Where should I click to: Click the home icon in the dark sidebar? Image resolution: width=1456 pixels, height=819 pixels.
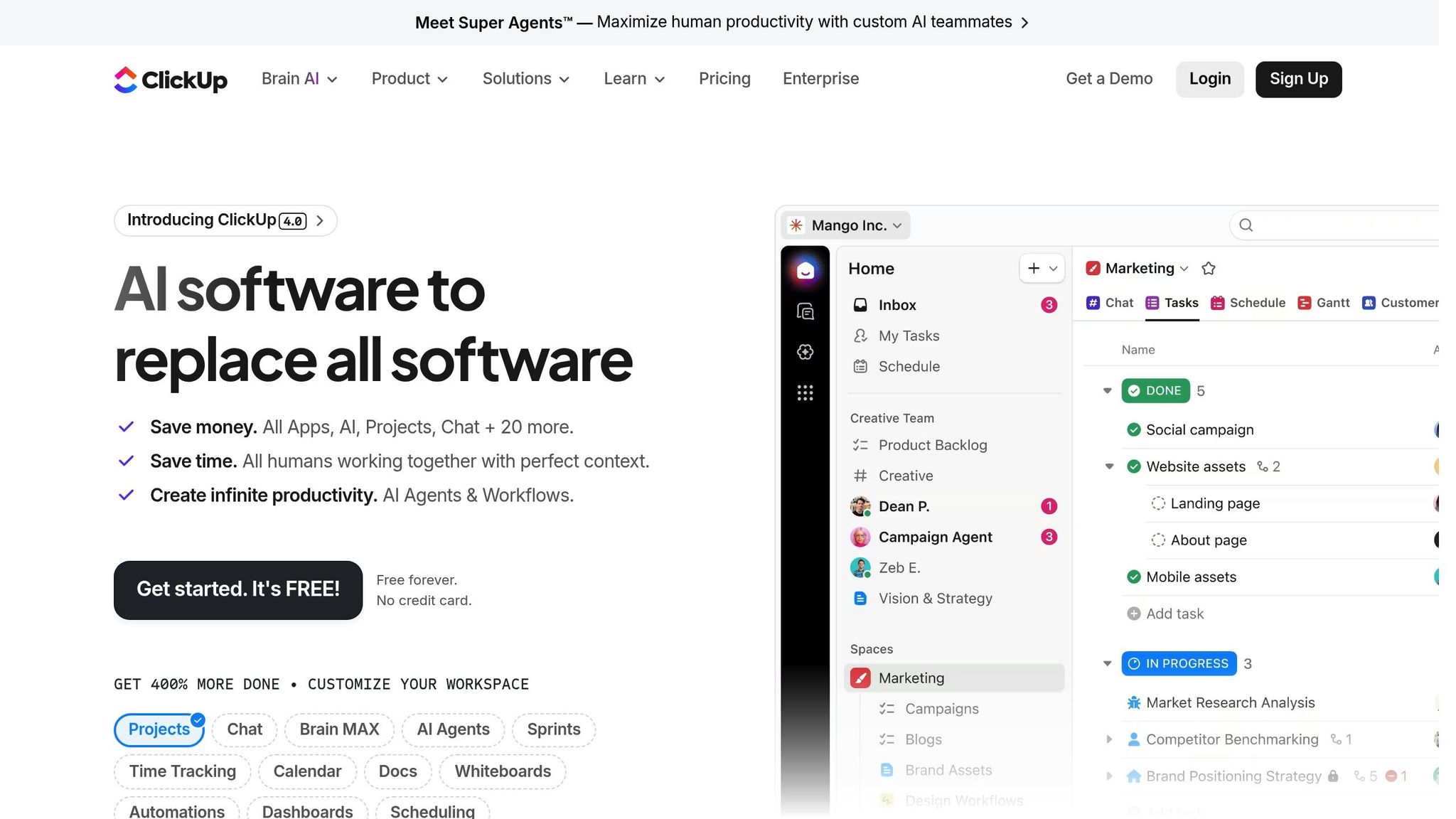click(805, 271)
